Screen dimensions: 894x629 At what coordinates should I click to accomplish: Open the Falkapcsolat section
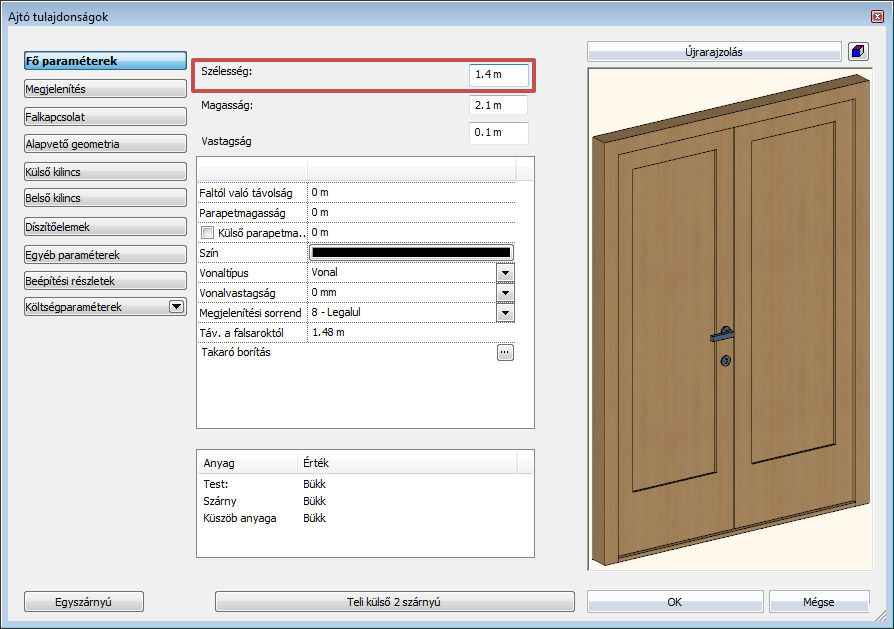click(105, 117)
